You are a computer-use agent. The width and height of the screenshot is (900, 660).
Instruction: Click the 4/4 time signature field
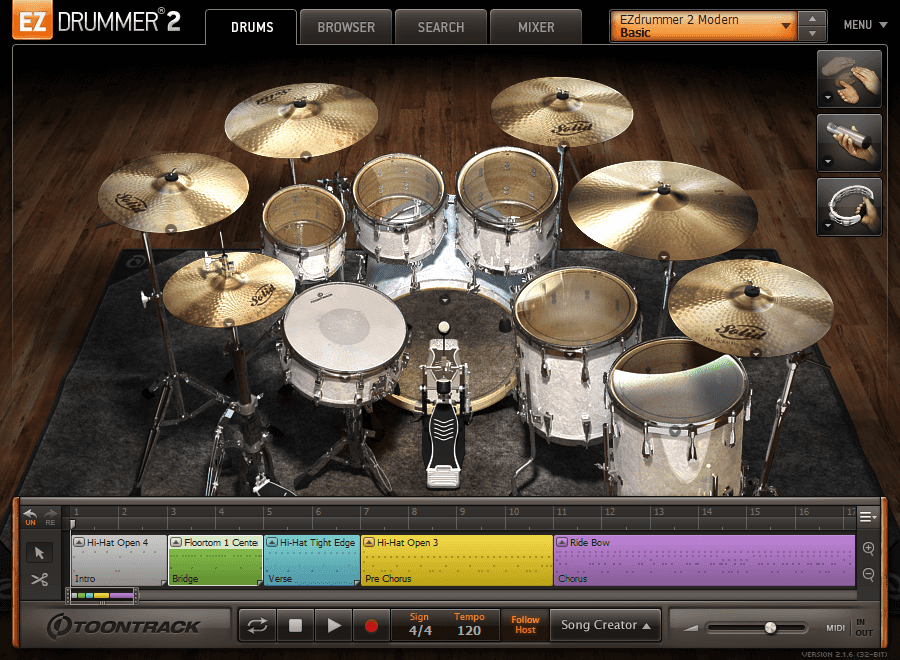[420, 631]
